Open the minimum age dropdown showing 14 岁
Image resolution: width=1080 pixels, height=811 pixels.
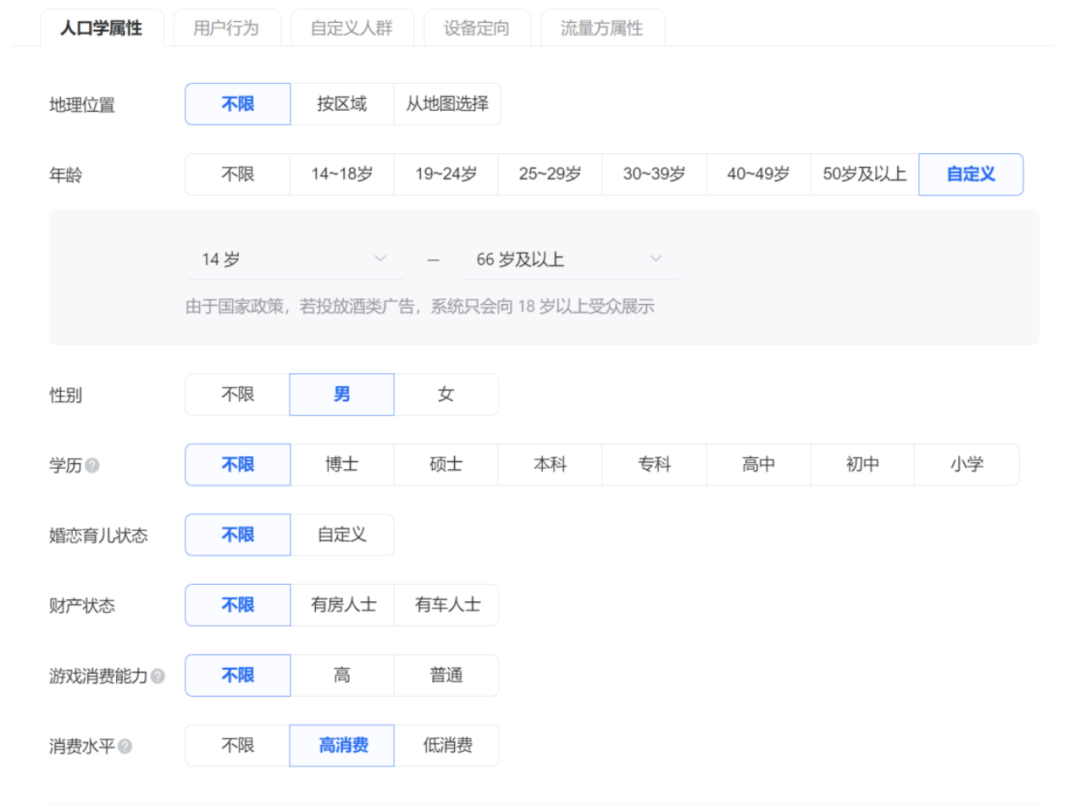coord(295,260)
